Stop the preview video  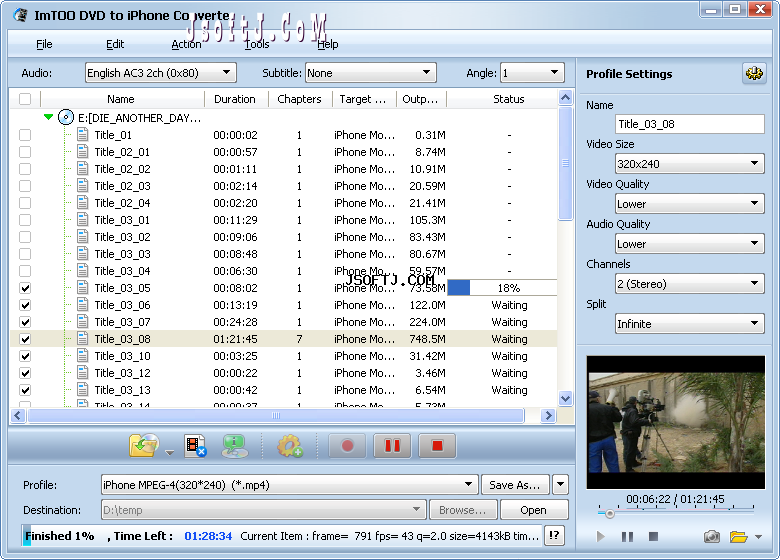pos(654,537)
